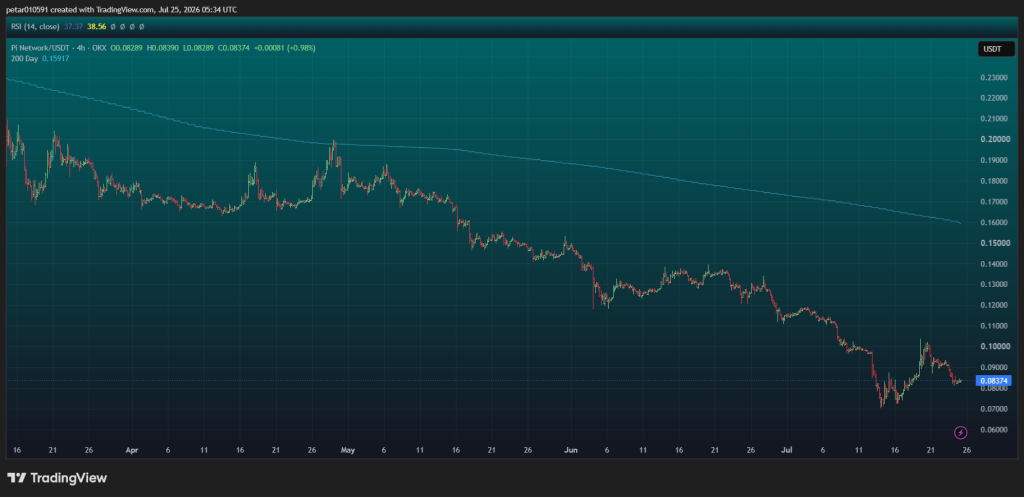Screen dimensions: 1024x497
Task: Click the 0.14000 price axis label
Action: pos(993,264)
